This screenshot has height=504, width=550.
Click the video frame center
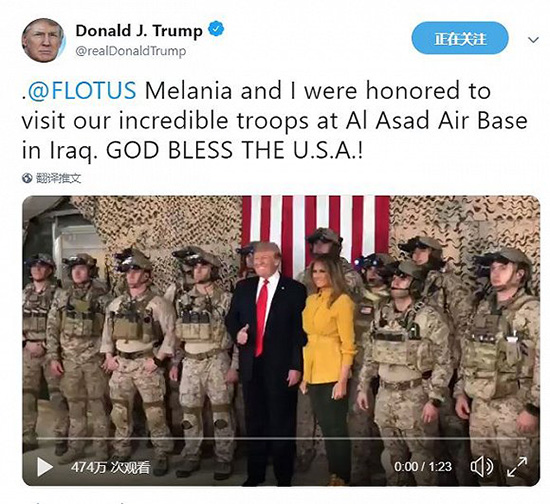point(281,341)
